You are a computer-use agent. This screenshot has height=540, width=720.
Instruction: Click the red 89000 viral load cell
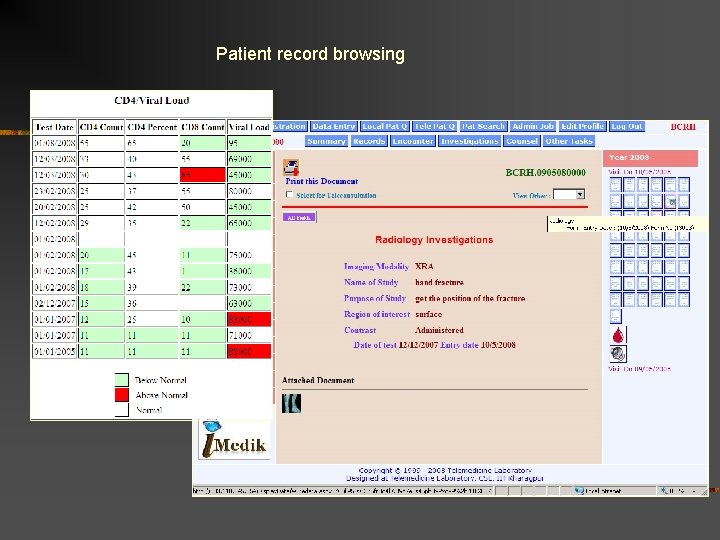(249, 351)
